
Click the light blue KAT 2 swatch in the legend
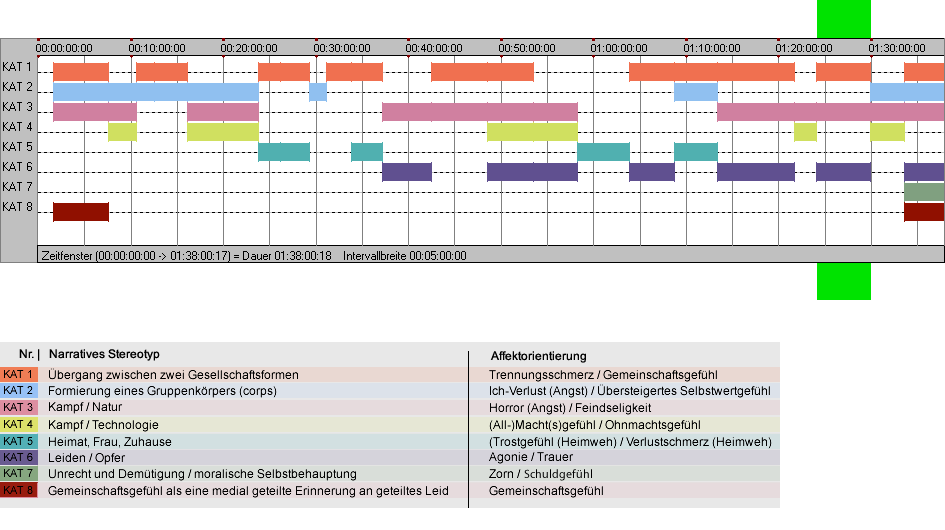coord(19,391)
